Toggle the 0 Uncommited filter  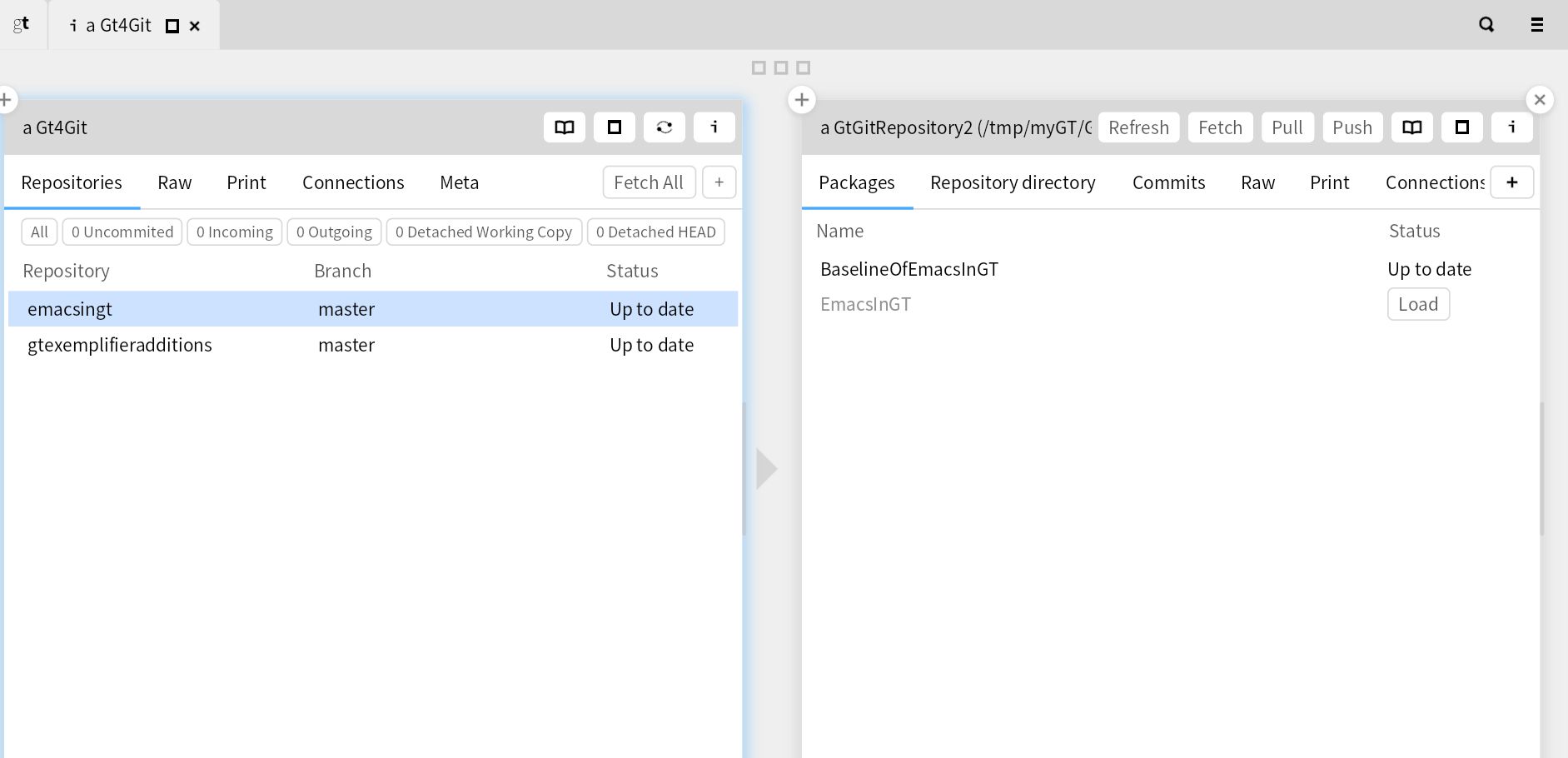point(122,232)
